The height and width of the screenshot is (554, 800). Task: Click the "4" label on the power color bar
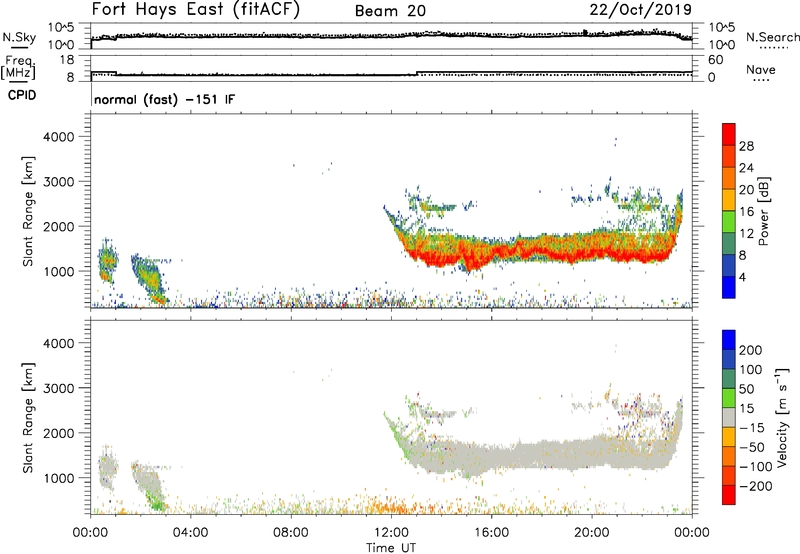(x=742, y=277)
